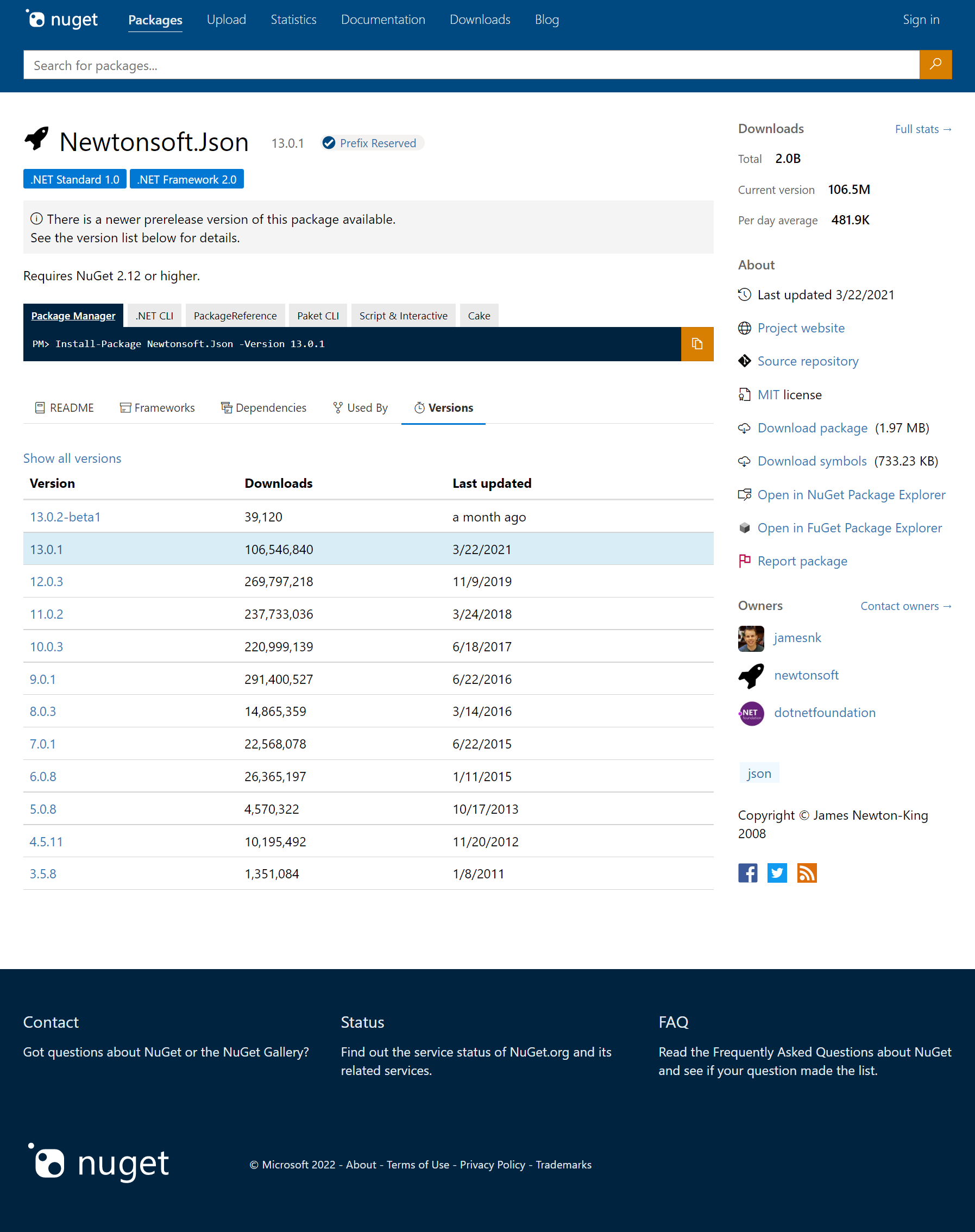Open version 12.0.3
Viewport: 975px width, 1232px height.
(46, 581)
